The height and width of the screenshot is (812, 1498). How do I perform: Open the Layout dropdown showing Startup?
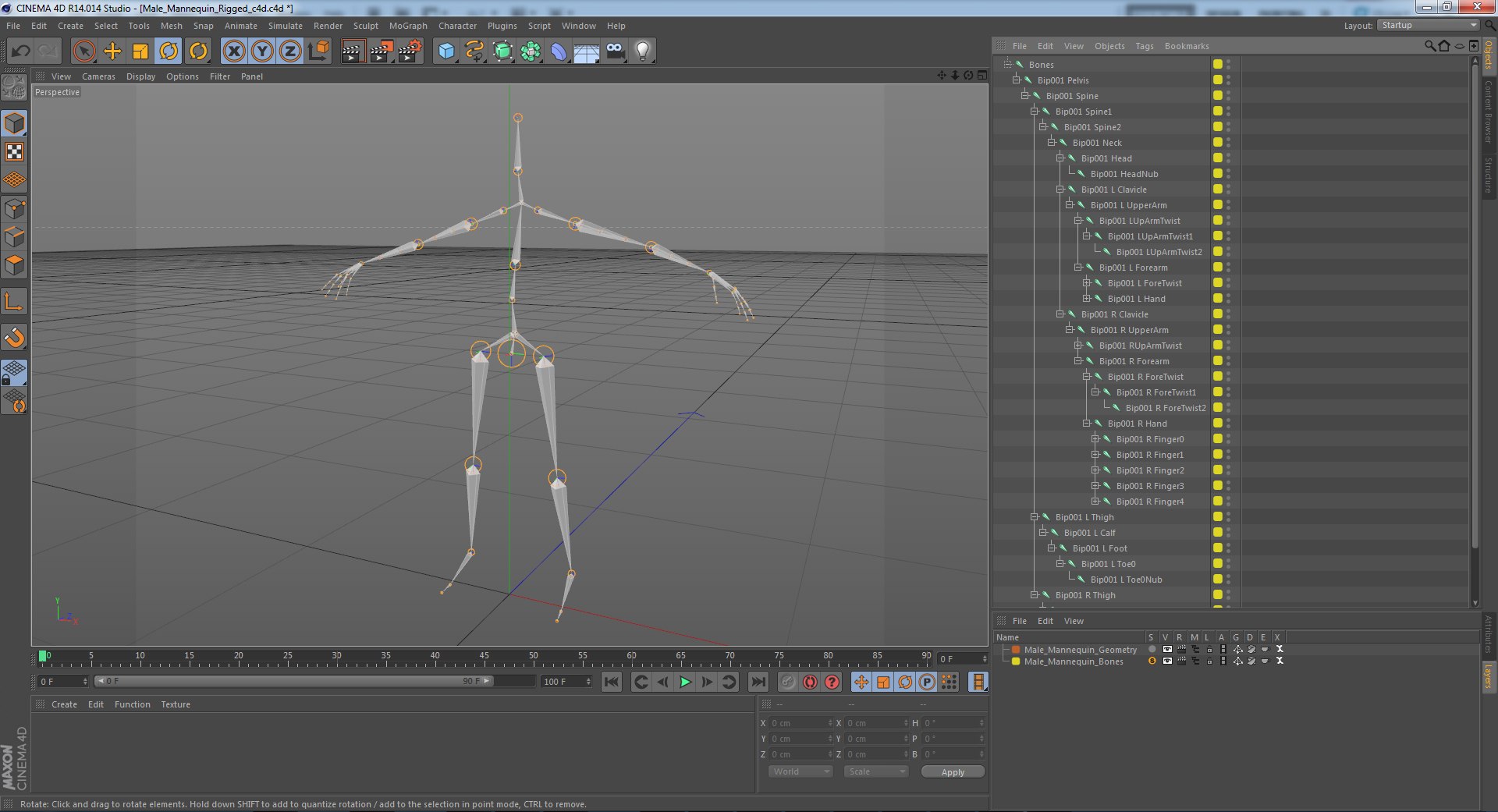click(1428, 25)
